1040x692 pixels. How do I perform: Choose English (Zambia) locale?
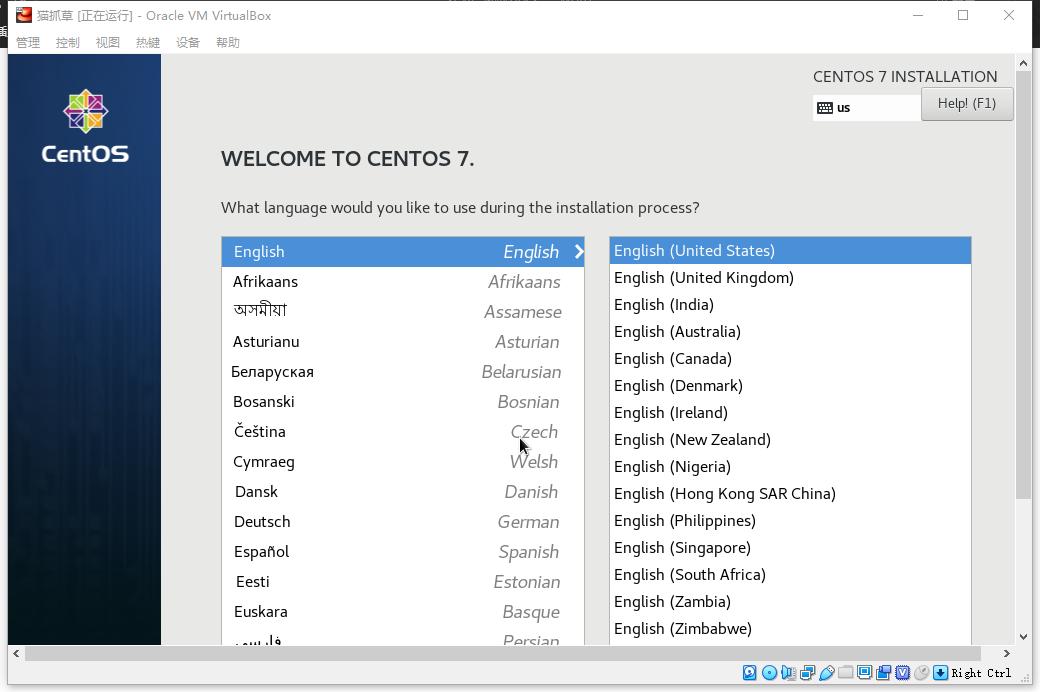click(x=790, y=602)
